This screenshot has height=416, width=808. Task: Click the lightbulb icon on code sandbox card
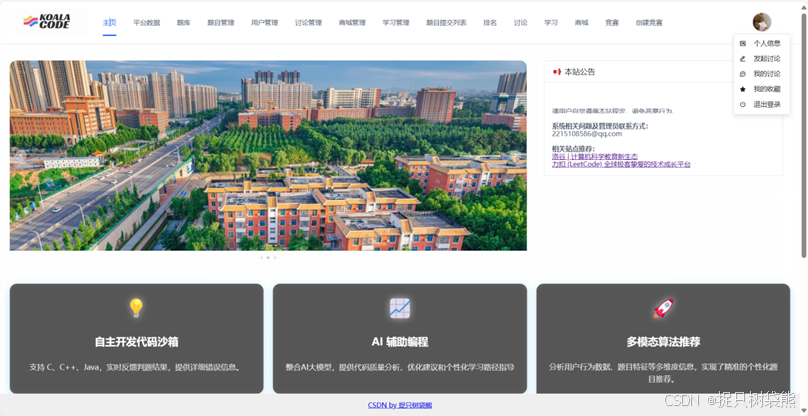tap(136, 308)
